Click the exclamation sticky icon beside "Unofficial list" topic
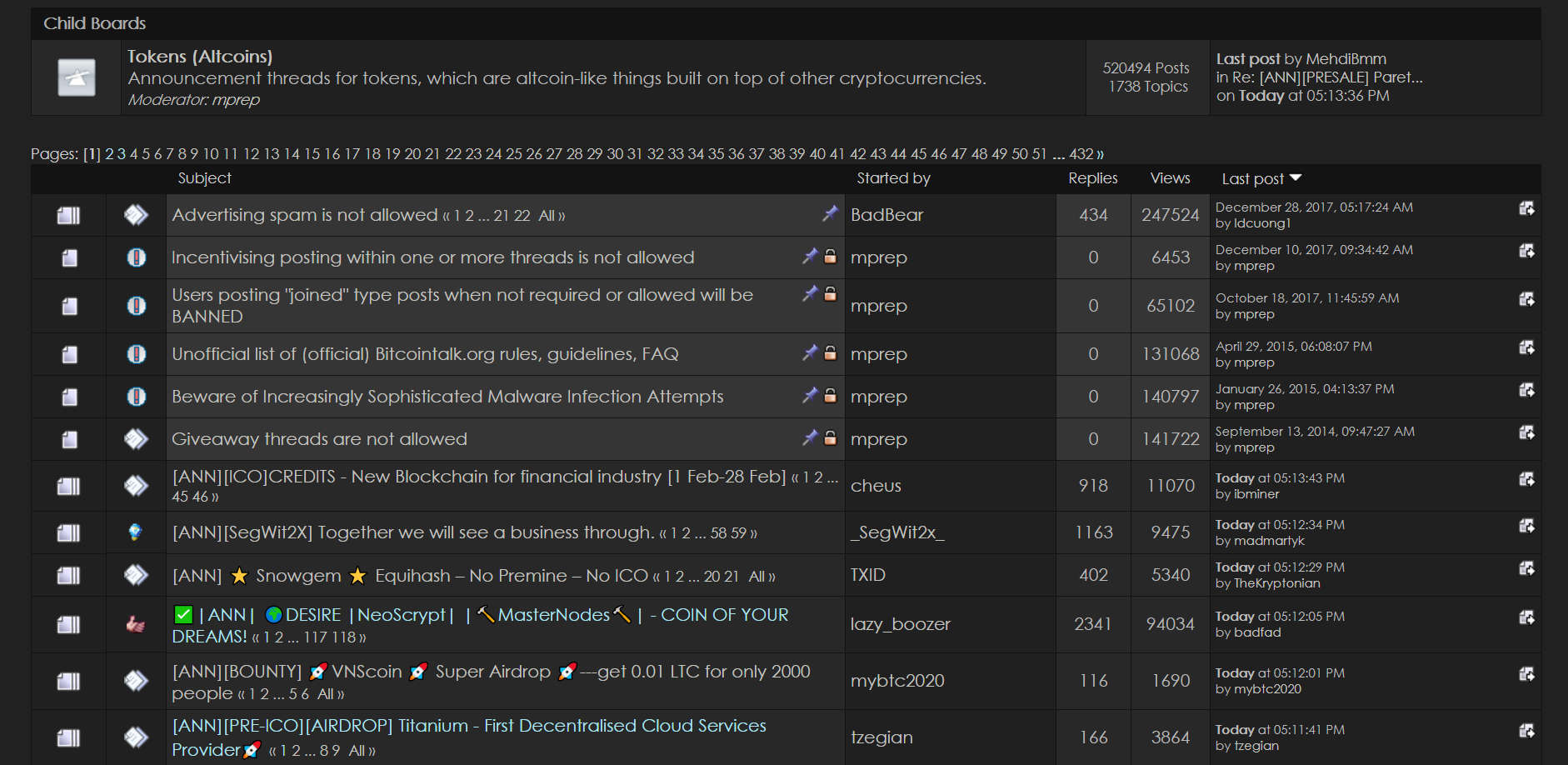Viewport: 1568px width, 765px height. [136, 353]
